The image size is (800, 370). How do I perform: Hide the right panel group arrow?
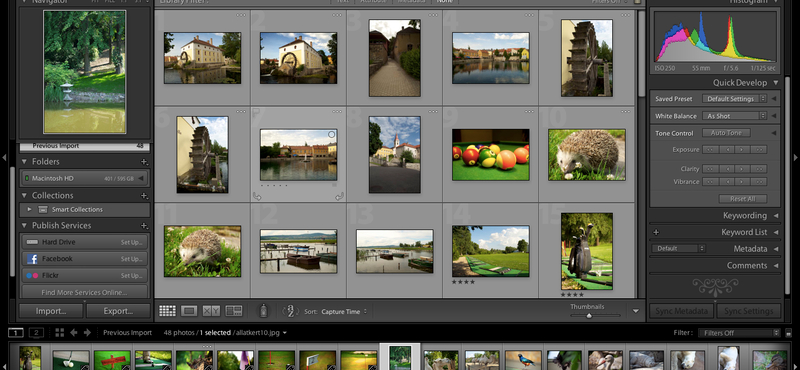point(796,158)
